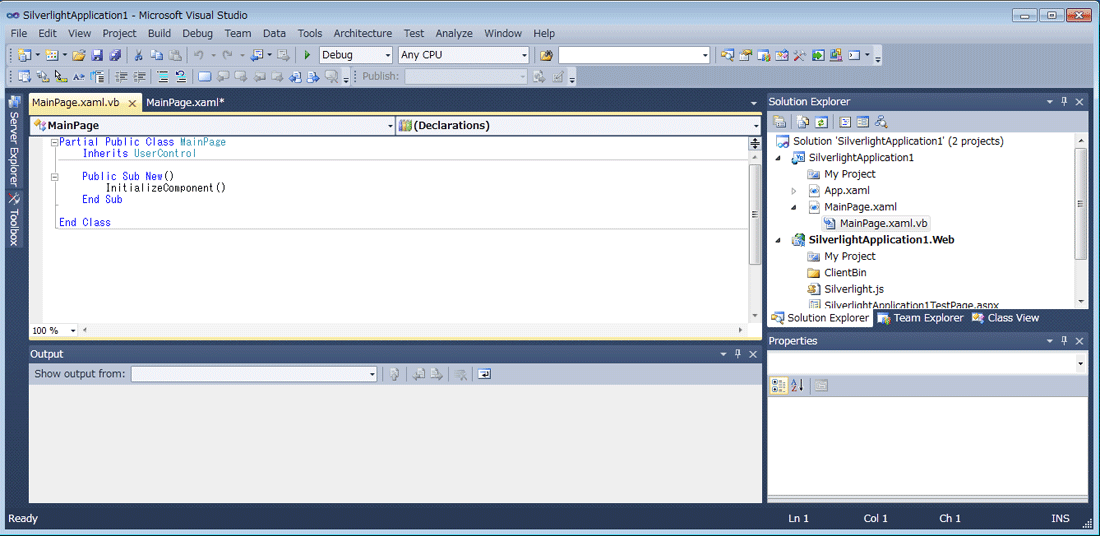Expand the App.xaml tree node

794,191
